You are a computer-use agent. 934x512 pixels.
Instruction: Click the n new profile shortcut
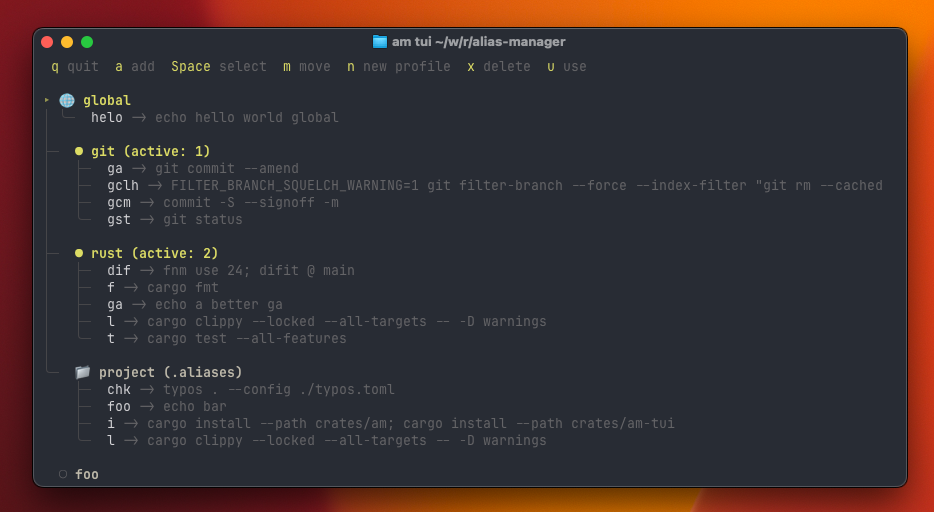pos(398,67)
